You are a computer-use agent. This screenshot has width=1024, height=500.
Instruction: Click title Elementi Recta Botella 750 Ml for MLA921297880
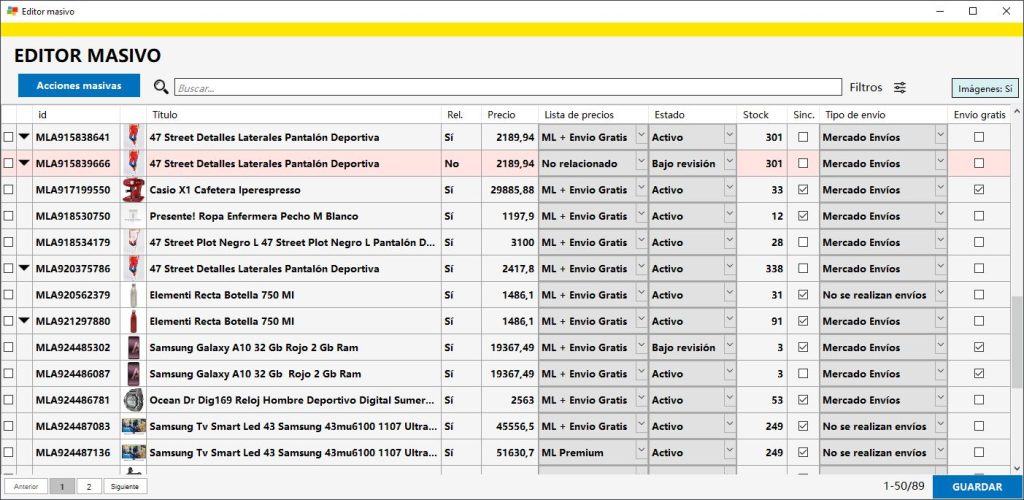[222, 322]
